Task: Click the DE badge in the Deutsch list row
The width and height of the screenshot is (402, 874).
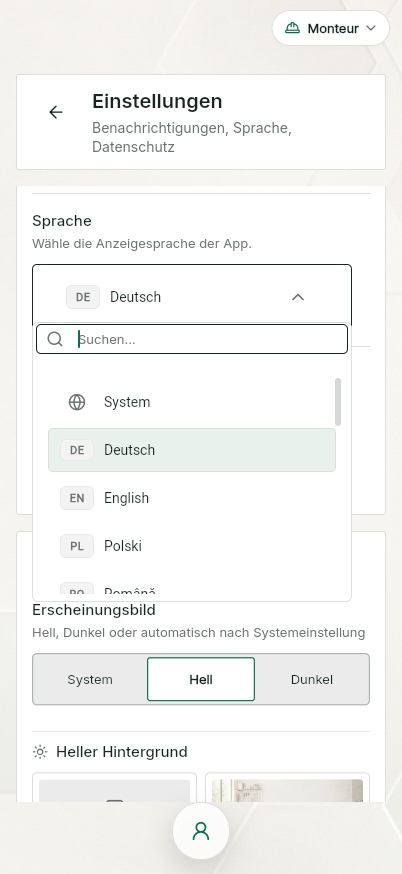Action: coord(77,450)
